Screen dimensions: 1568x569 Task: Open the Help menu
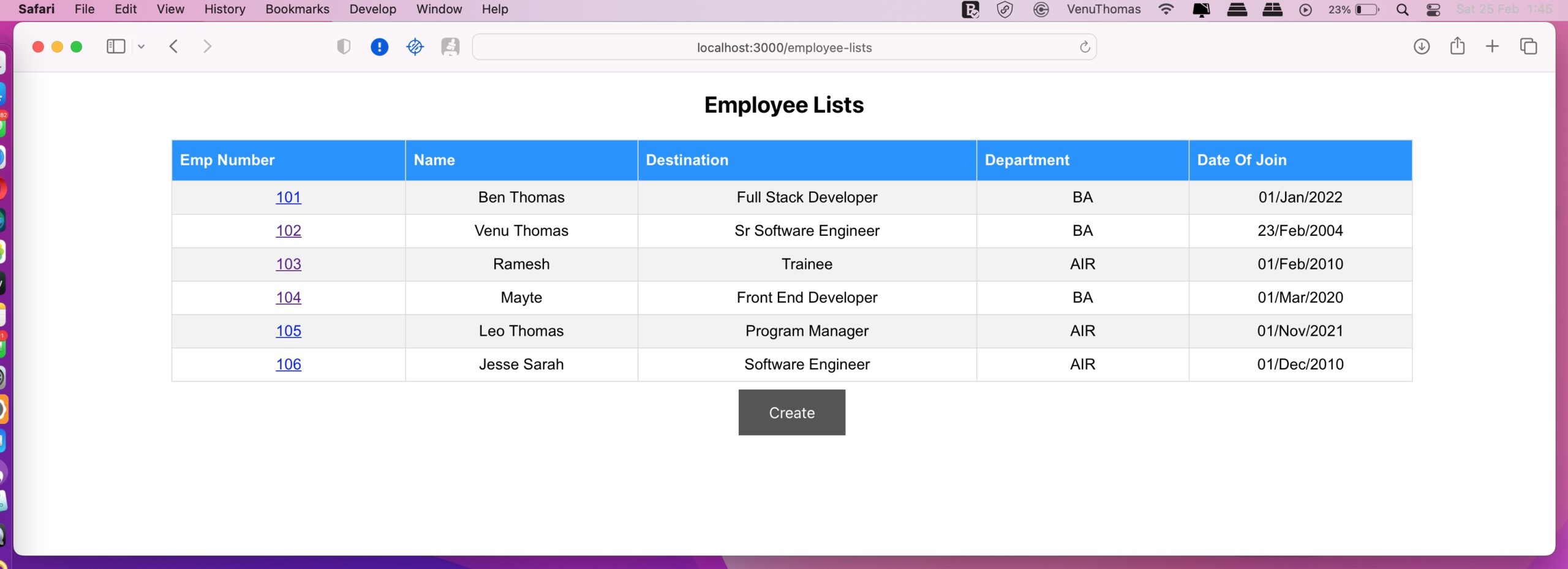click(495, 9)
